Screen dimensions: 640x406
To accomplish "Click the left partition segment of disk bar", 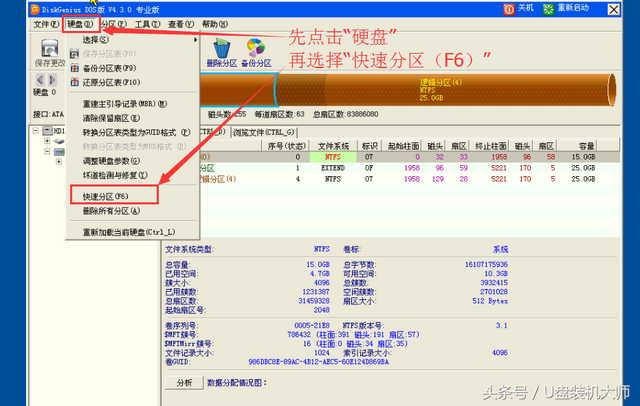I will [x=237, y=90].
